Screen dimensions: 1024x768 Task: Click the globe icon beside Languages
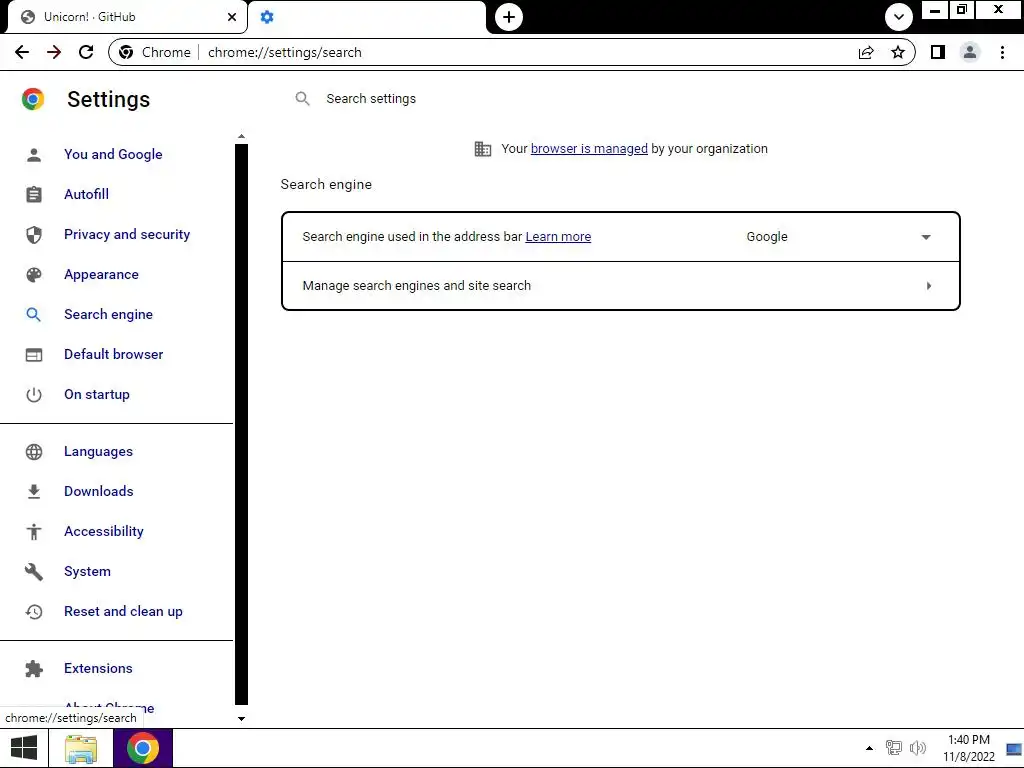[x=34, y=452]
